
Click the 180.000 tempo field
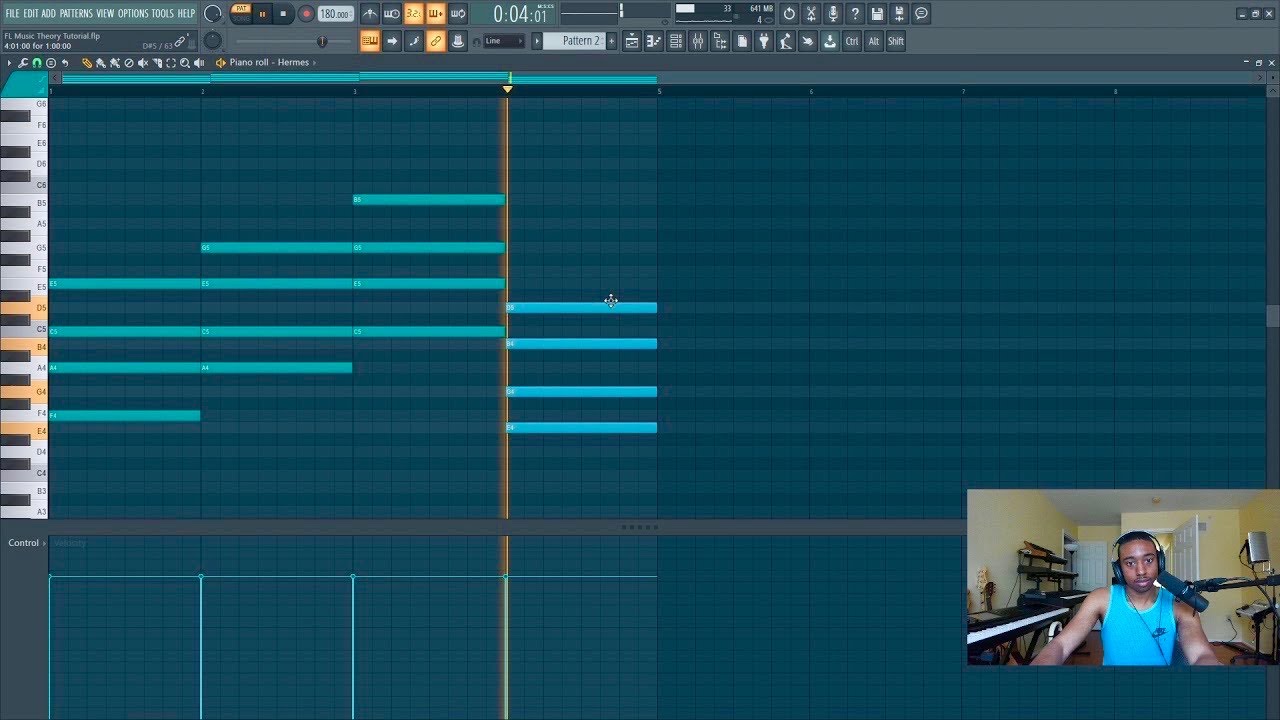point(335,14)
